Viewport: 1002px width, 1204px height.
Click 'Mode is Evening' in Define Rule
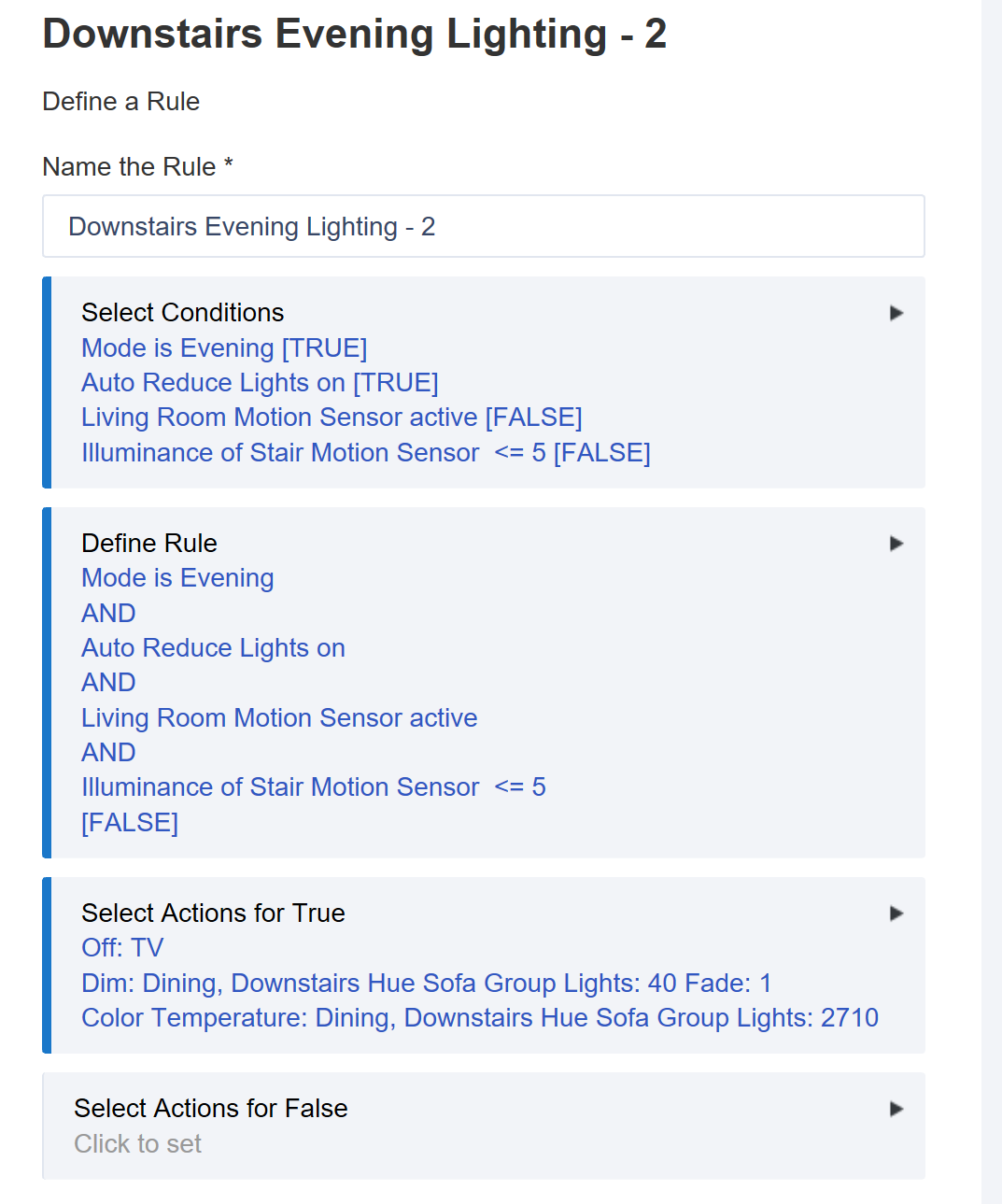(x=177, y=578)
